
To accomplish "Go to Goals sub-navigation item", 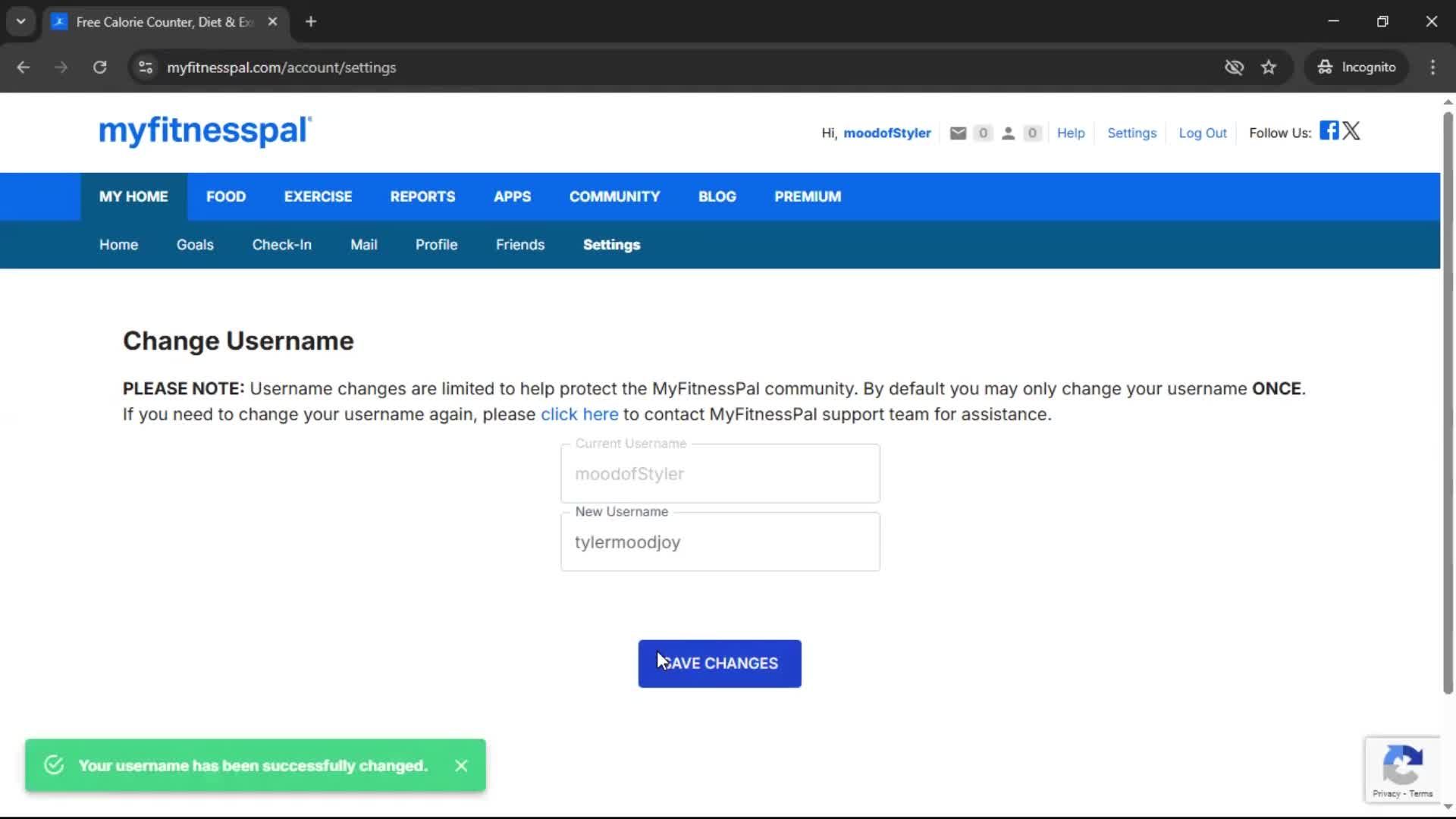I will tap(195, 245).
